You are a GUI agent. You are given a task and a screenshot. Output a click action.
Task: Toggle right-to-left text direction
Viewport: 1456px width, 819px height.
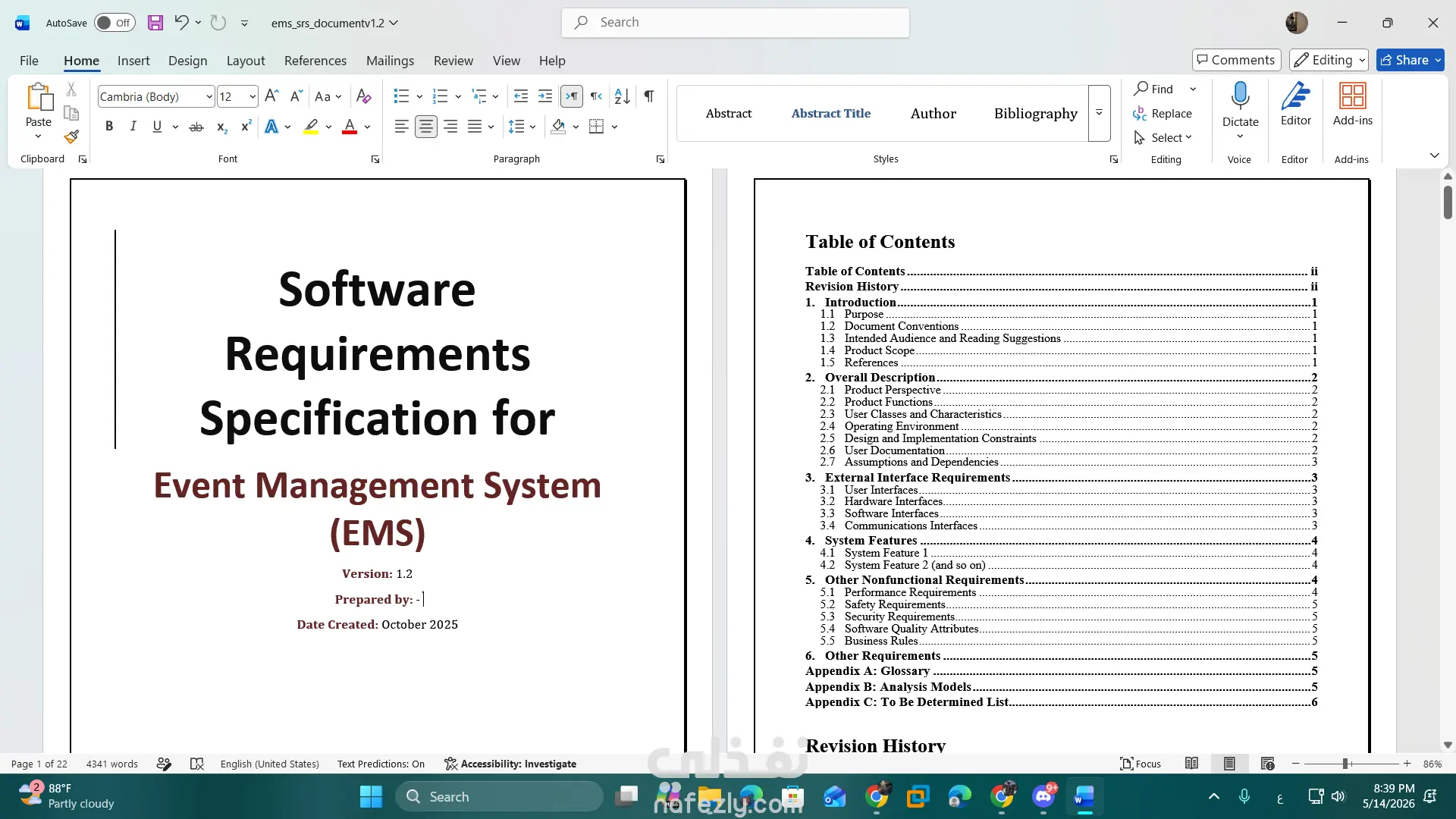point(597,96)
